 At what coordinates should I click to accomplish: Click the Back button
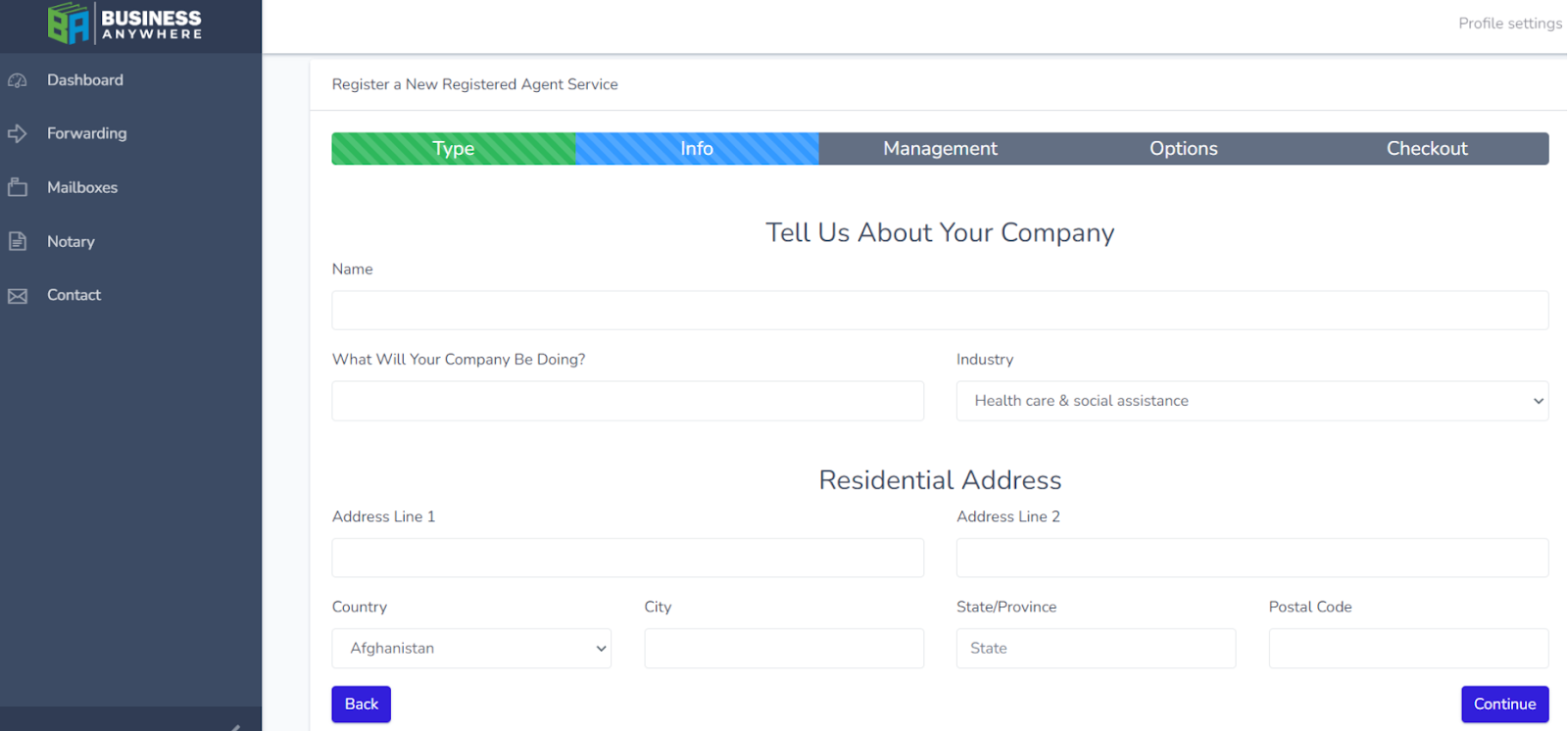(362, 705)
